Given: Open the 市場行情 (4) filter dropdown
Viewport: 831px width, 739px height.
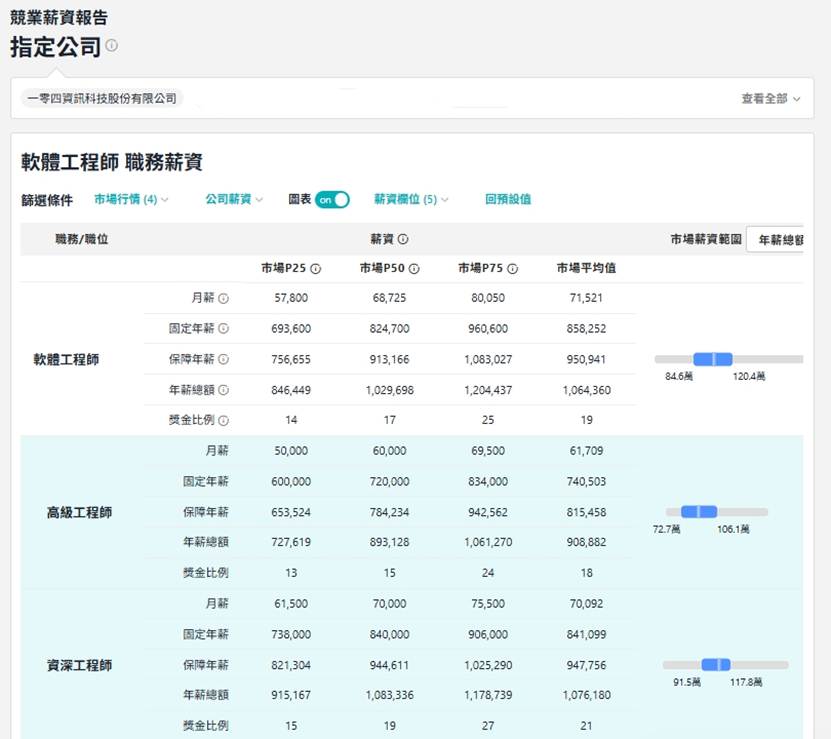Looking at the screenshot, I should point(131,199).
